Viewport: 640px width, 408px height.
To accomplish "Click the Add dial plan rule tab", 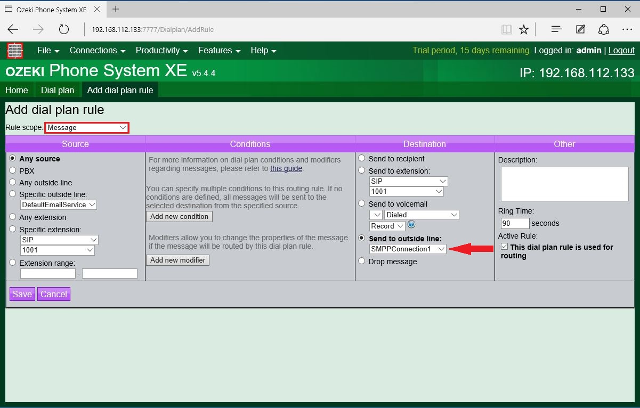I will point(120,90).
